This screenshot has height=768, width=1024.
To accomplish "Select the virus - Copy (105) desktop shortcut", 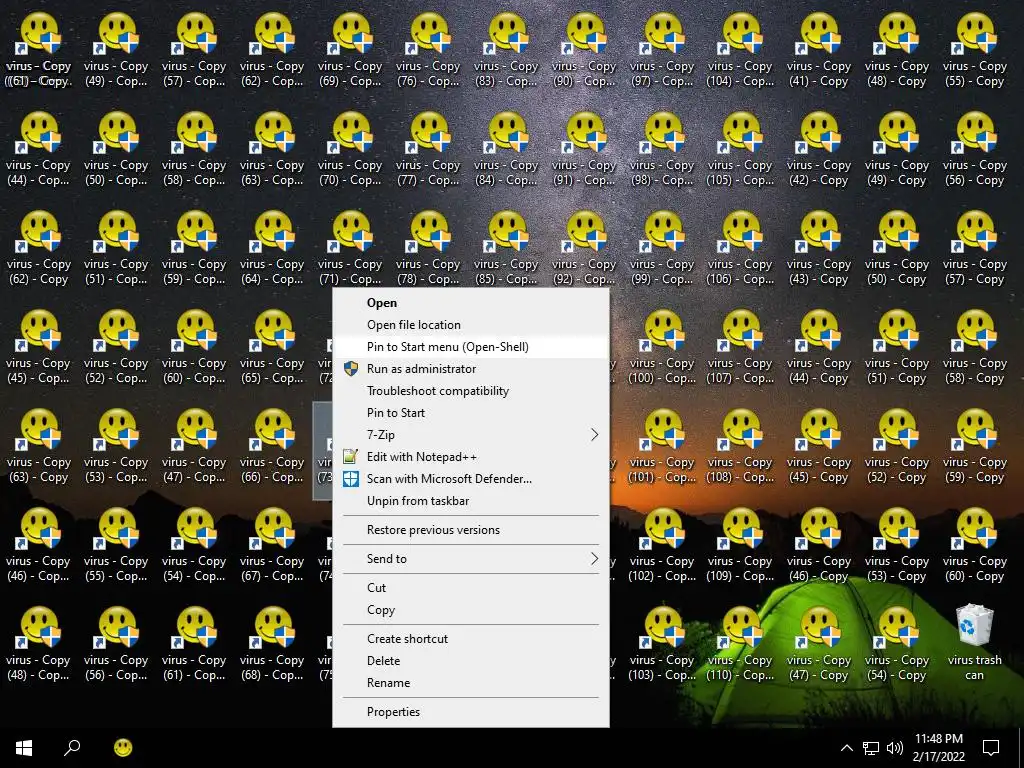I will point(740,150).
